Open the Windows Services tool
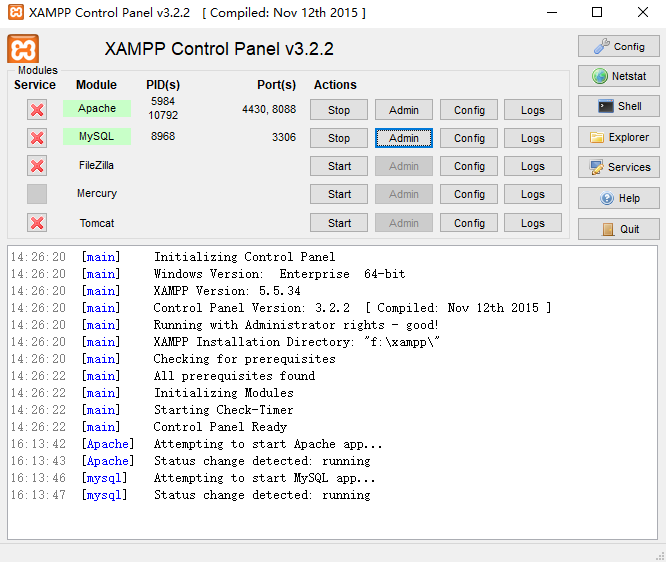Image resolution: width=666 pixels, height=562 pixels. pos(618,167)
